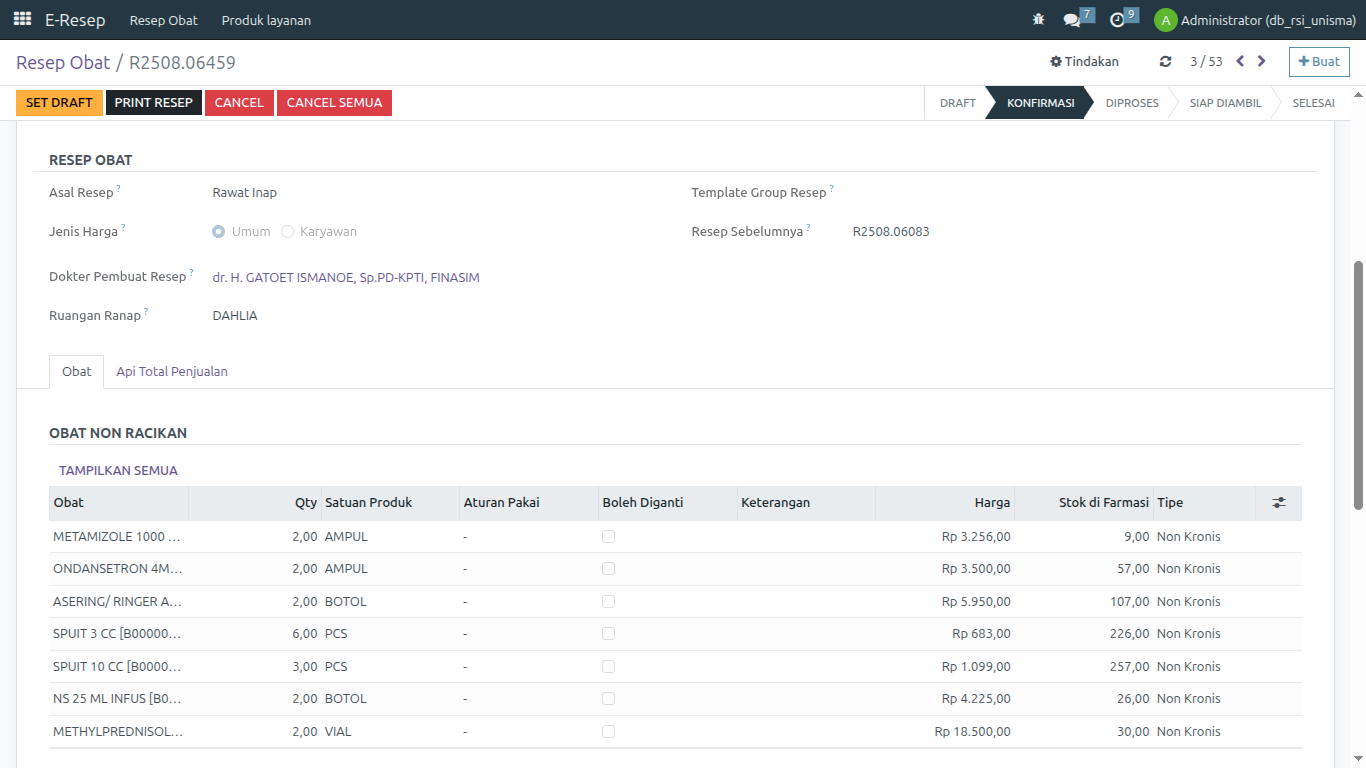
Task: Click the CANCEL SEMUA button
Action: [x=334, y=103]
